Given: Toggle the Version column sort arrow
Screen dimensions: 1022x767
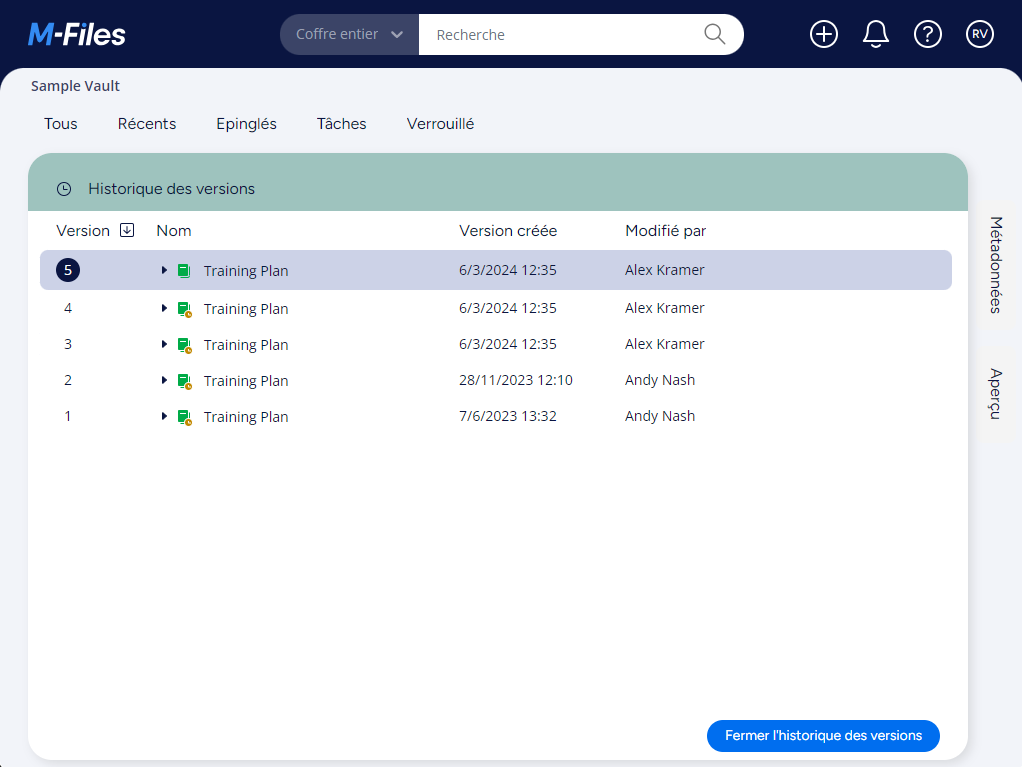Looking at the screenshot, I should 127,230.
